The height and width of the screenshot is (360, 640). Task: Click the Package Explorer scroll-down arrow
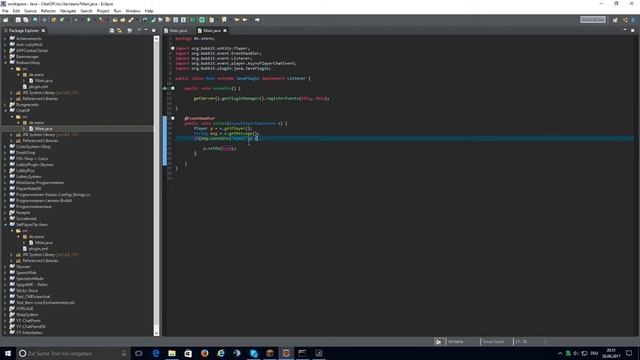(x=156, y=333)
